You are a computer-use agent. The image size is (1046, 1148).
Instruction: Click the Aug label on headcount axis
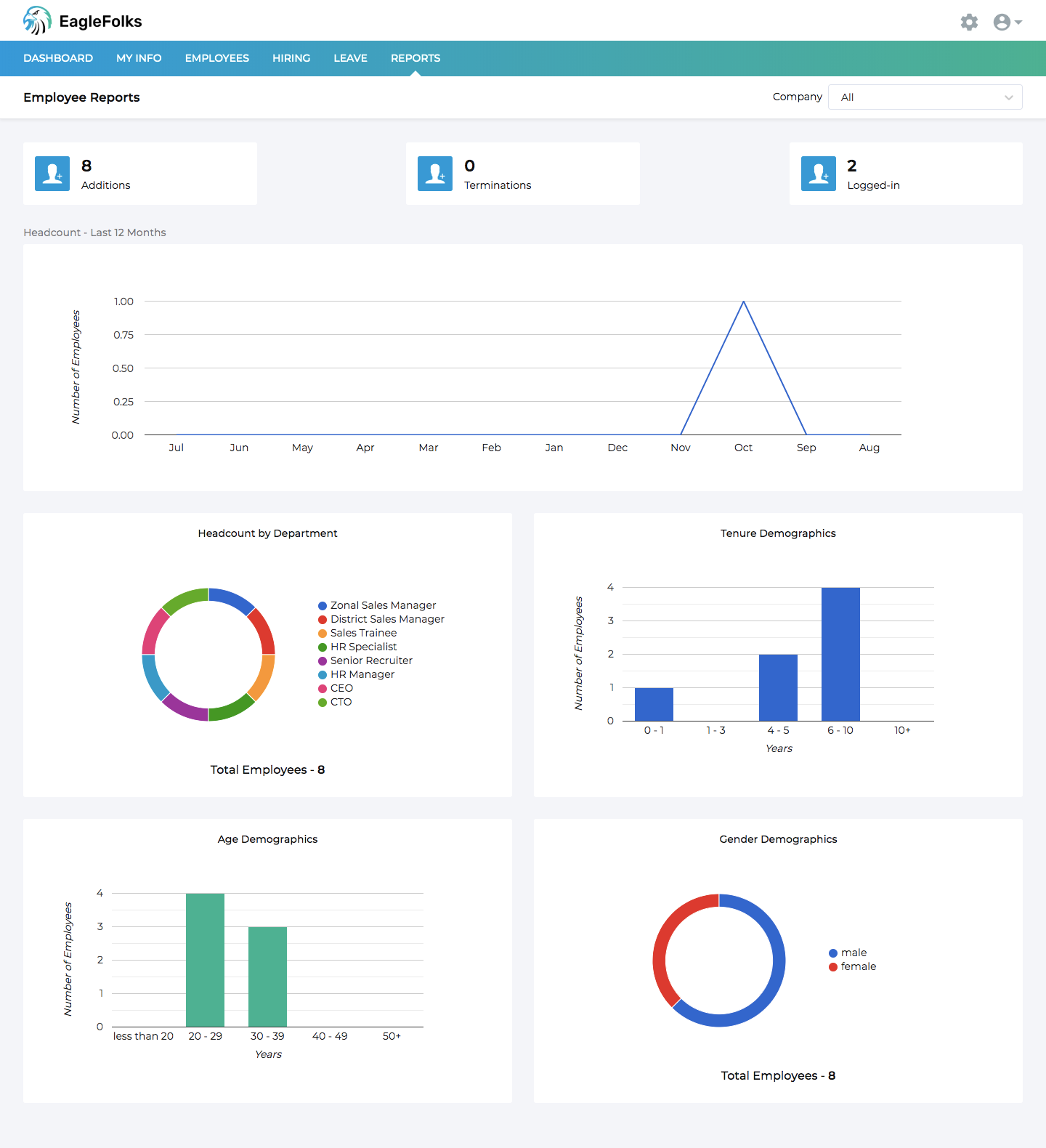tap(869, 448)
